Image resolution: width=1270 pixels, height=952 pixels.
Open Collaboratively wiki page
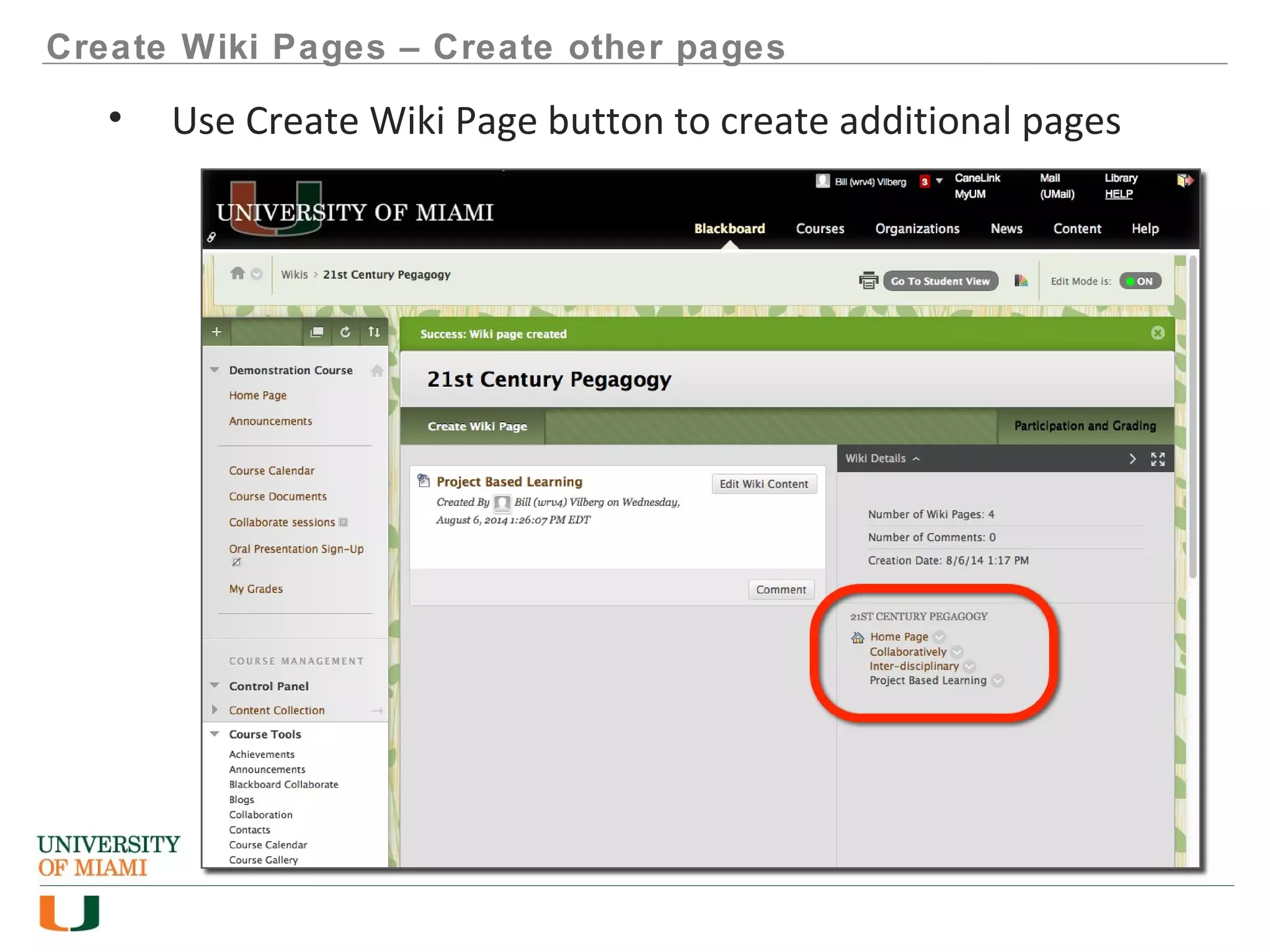coord(908,651)
